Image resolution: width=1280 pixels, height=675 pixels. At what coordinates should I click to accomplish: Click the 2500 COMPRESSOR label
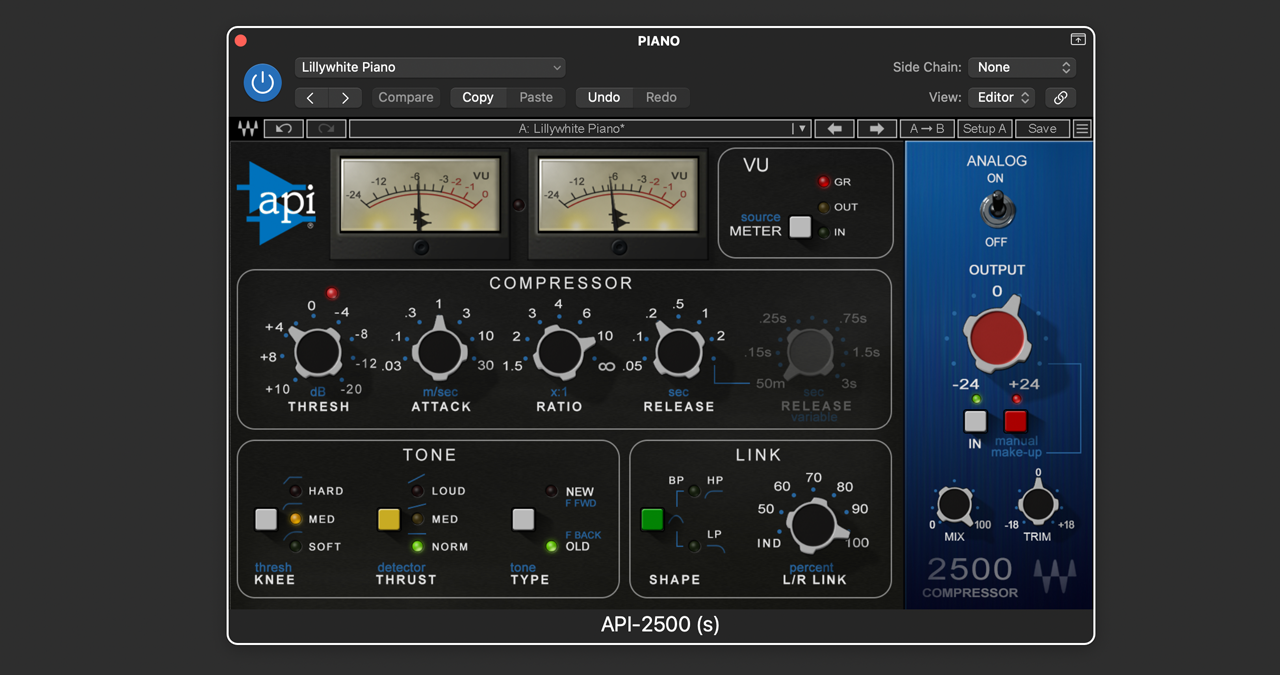click(969, 577)
